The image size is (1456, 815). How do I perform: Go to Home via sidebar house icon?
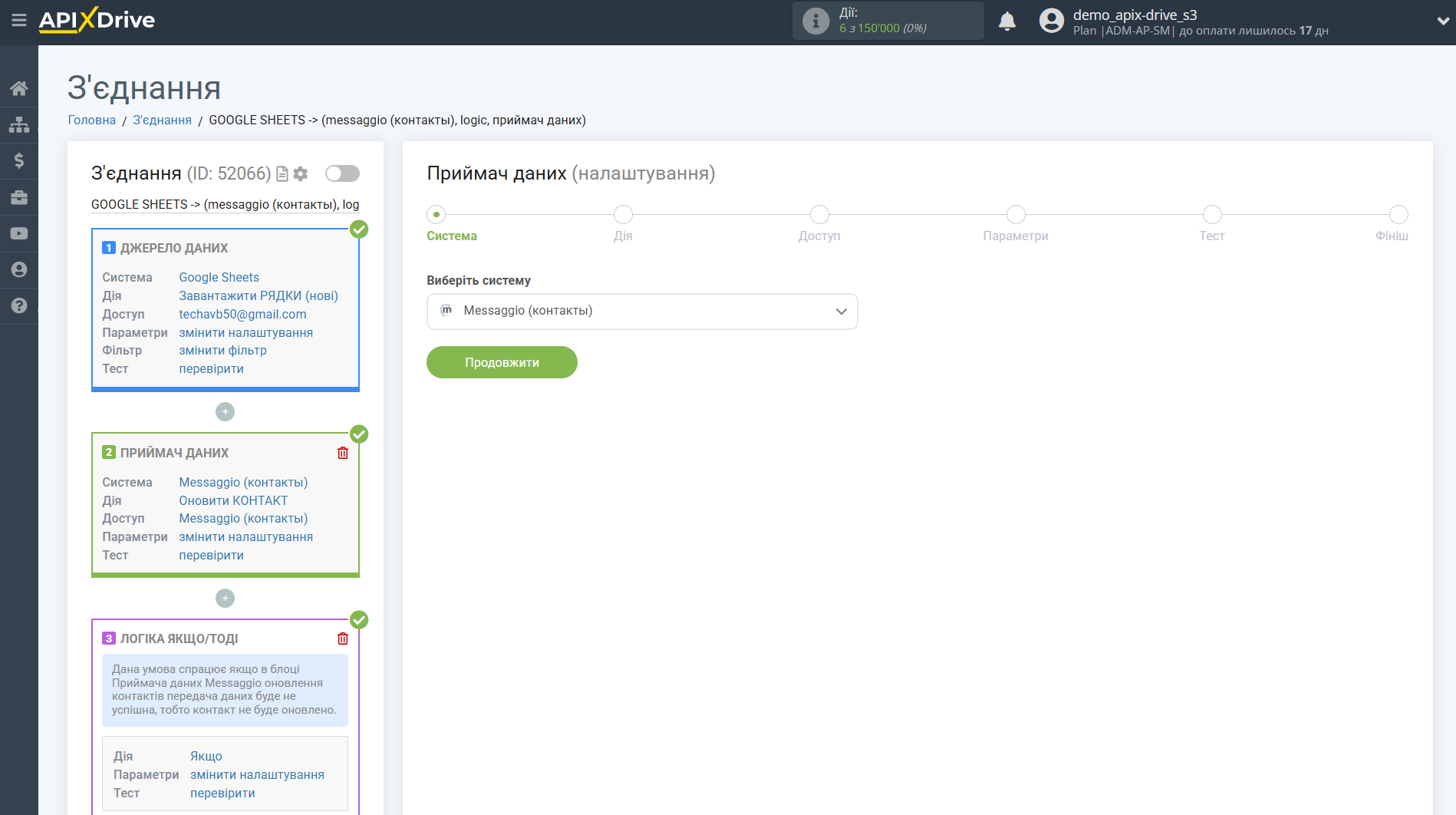coord(19,88)
